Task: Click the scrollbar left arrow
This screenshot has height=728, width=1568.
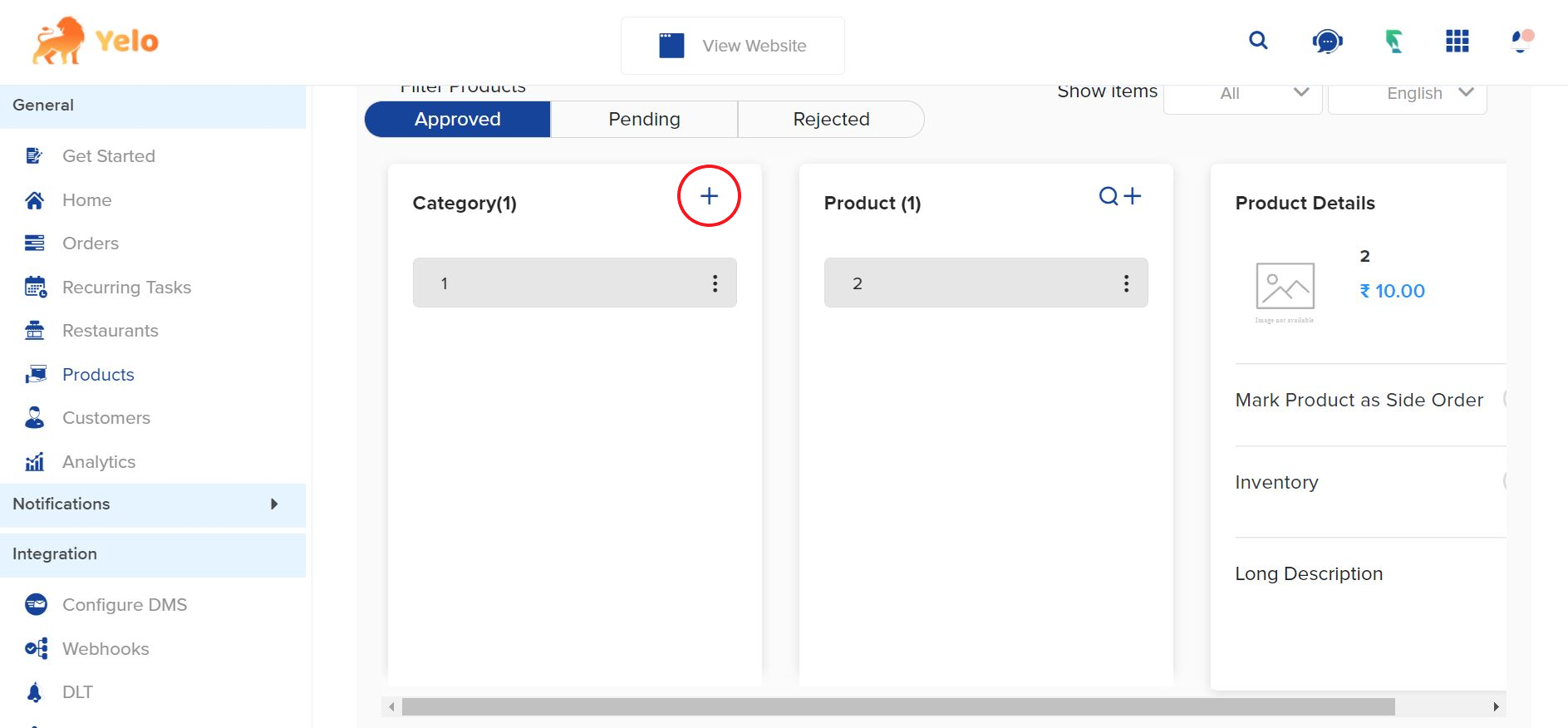Action: click(x=391, y=706)
